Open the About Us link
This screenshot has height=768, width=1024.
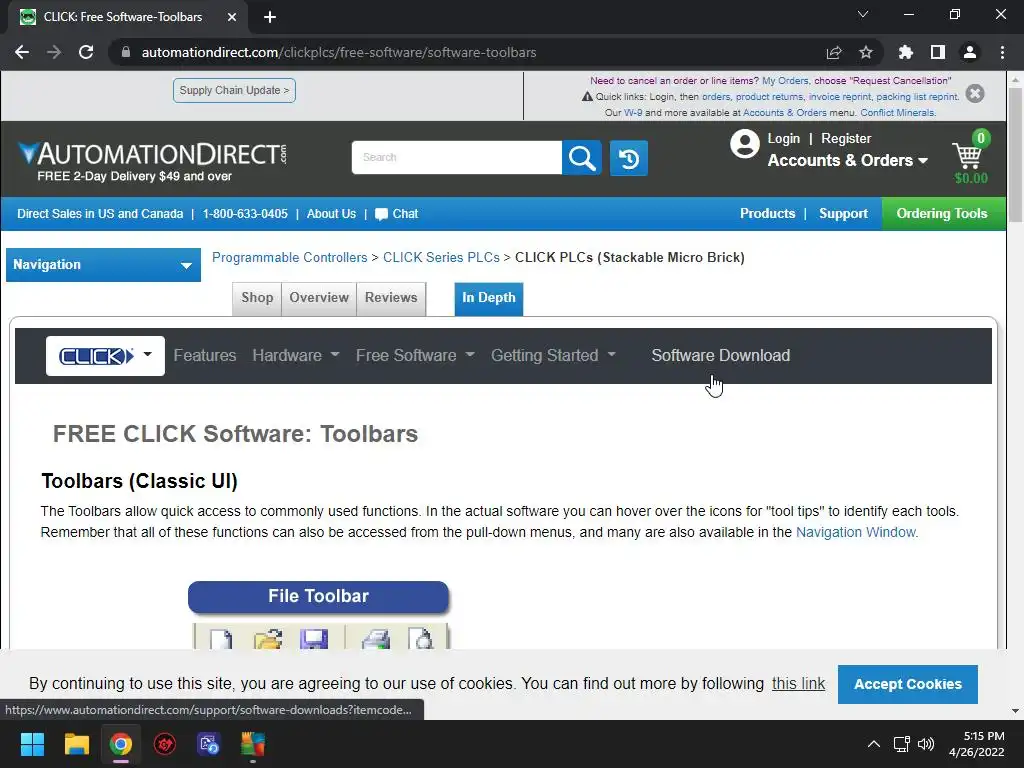coord(331,214)
